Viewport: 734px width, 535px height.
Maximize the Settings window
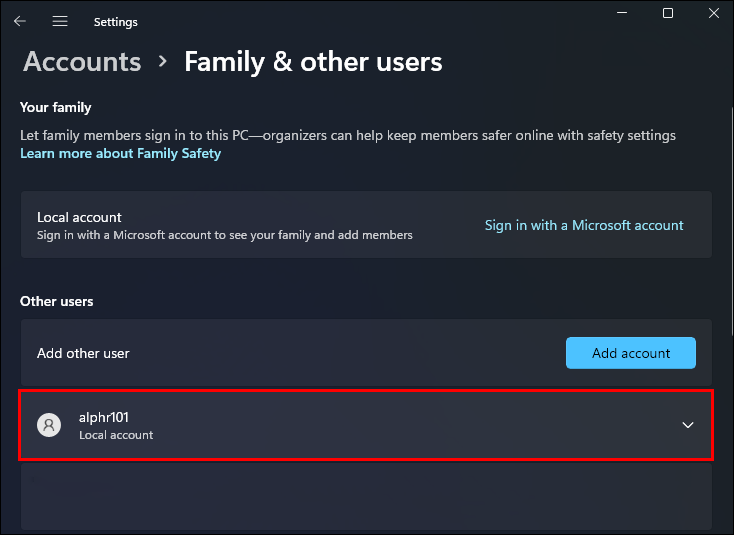tap(668, 13)
